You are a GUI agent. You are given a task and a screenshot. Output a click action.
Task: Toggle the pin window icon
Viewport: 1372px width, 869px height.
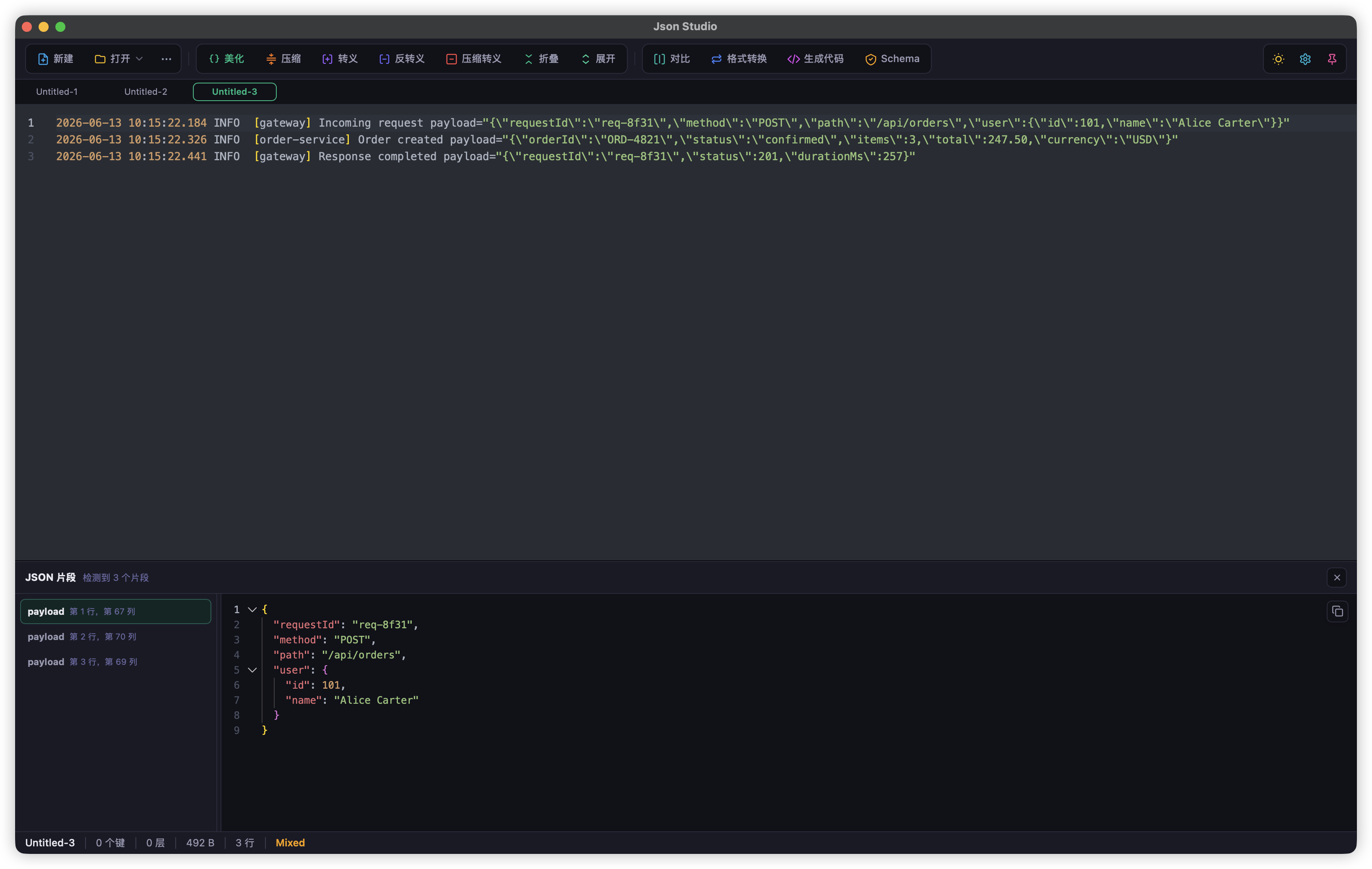1332,59
